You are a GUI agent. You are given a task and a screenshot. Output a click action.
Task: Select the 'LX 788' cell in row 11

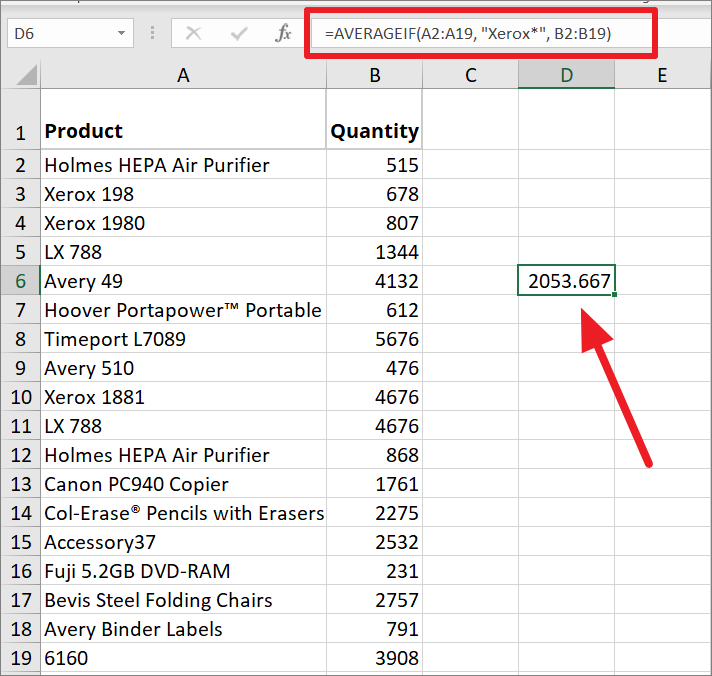point(183,426)
